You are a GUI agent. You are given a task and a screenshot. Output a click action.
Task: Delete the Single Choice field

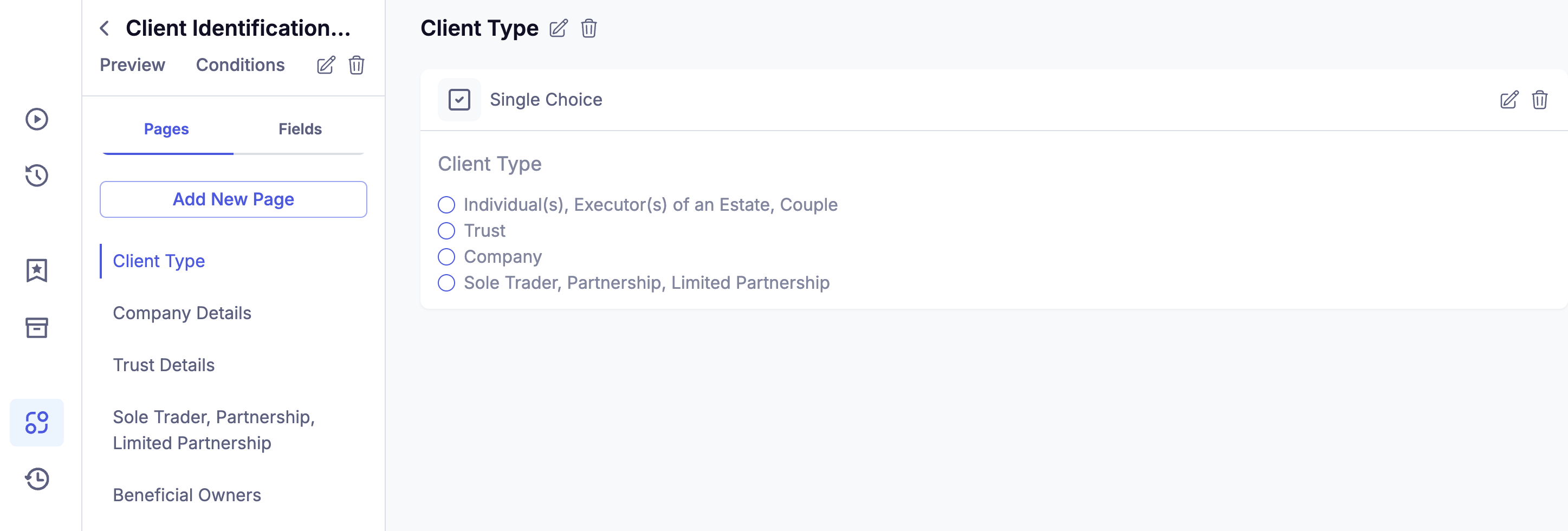pyautogui.click(x=1539, y=100)
